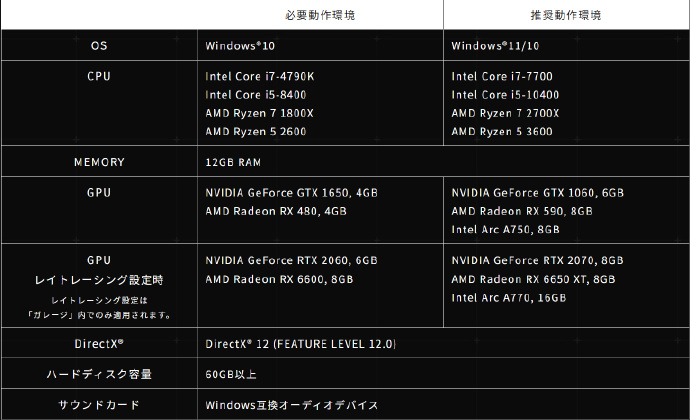This screenshot has width=690, height=420.
Task: Select the サウンドカード row label
Action: tap(99, 405)
